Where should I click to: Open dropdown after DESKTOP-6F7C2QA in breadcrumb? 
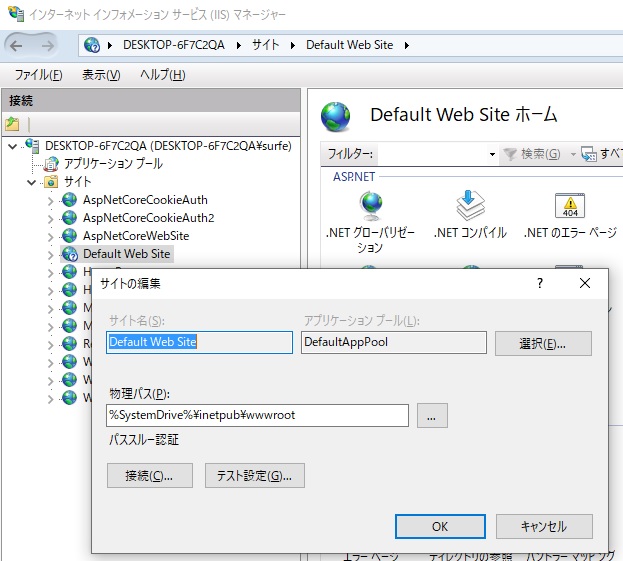tap(239, 45)
